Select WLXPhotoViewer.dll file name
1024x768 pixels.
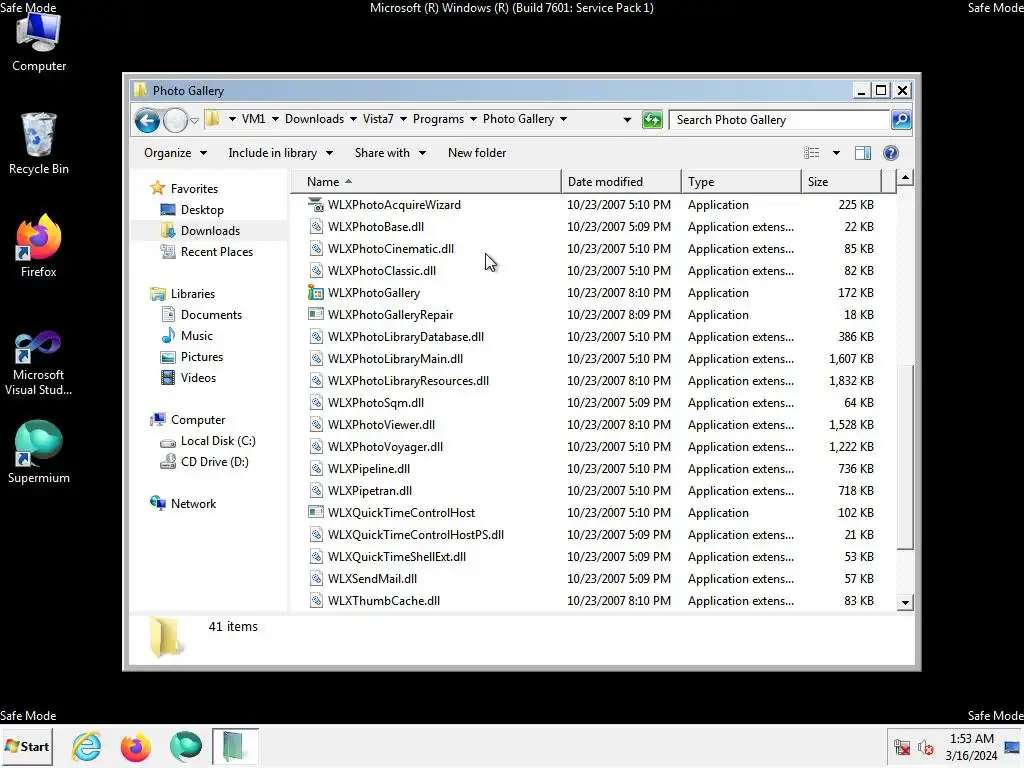coord(381,424)
